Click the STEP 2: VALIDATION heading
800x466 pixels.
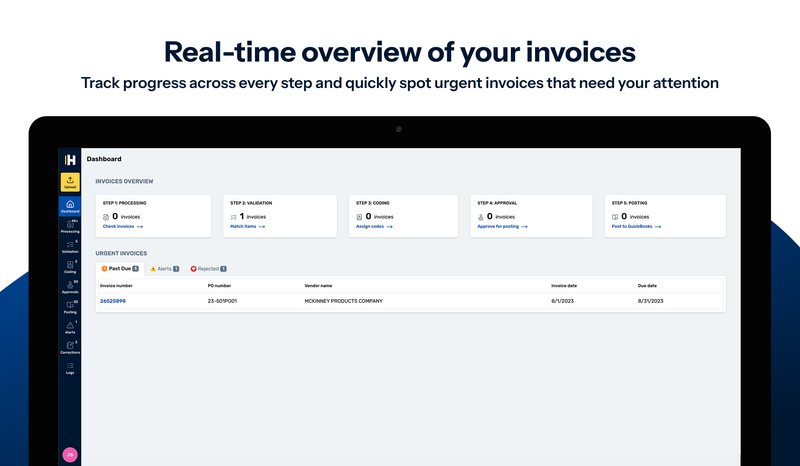[x=251, y=203]
